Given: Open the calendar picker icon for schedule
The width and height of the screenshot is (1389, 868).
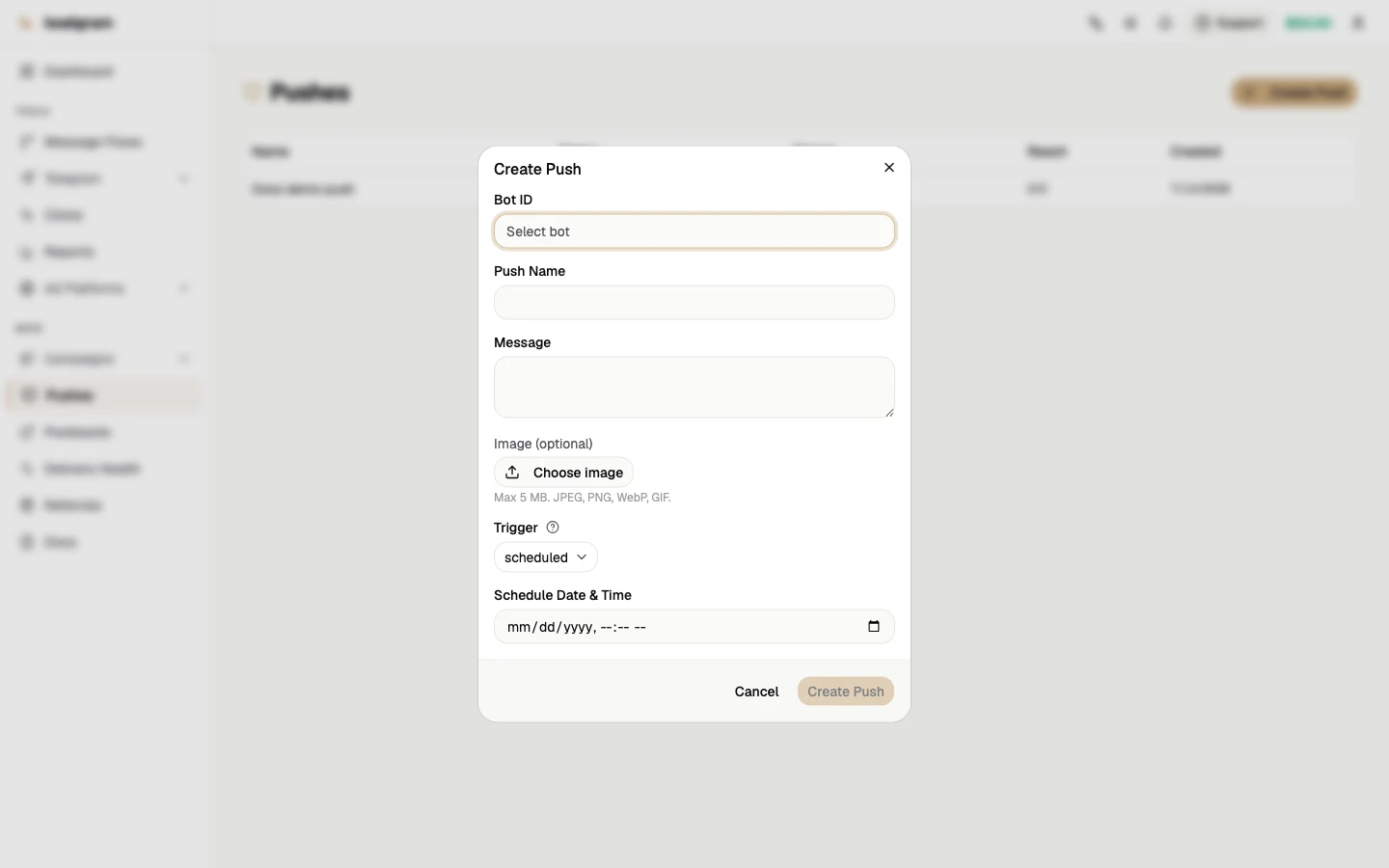Looking at the screenshot, I should [874, 627].
